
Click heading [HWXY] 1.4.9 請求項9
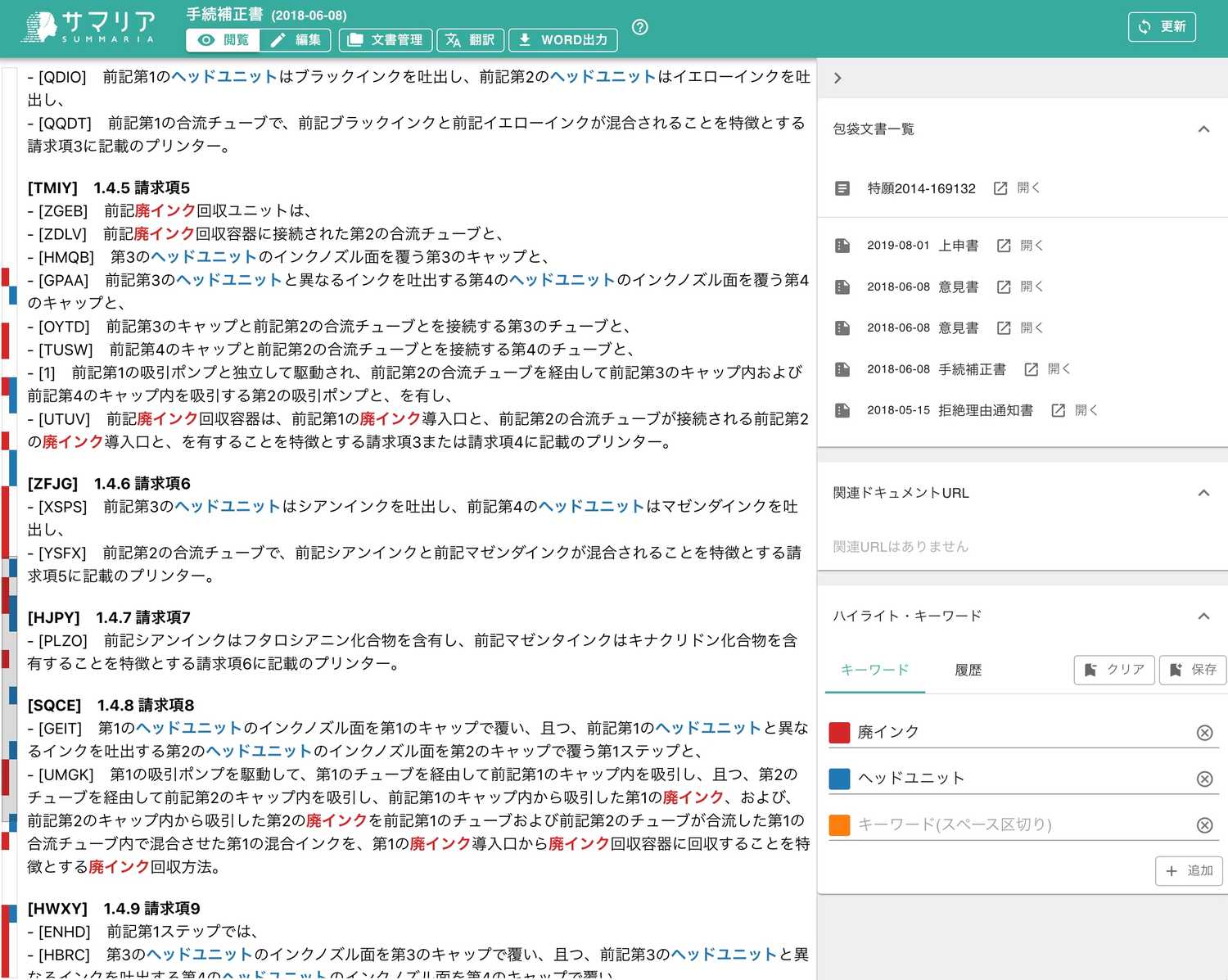[114, 909]
